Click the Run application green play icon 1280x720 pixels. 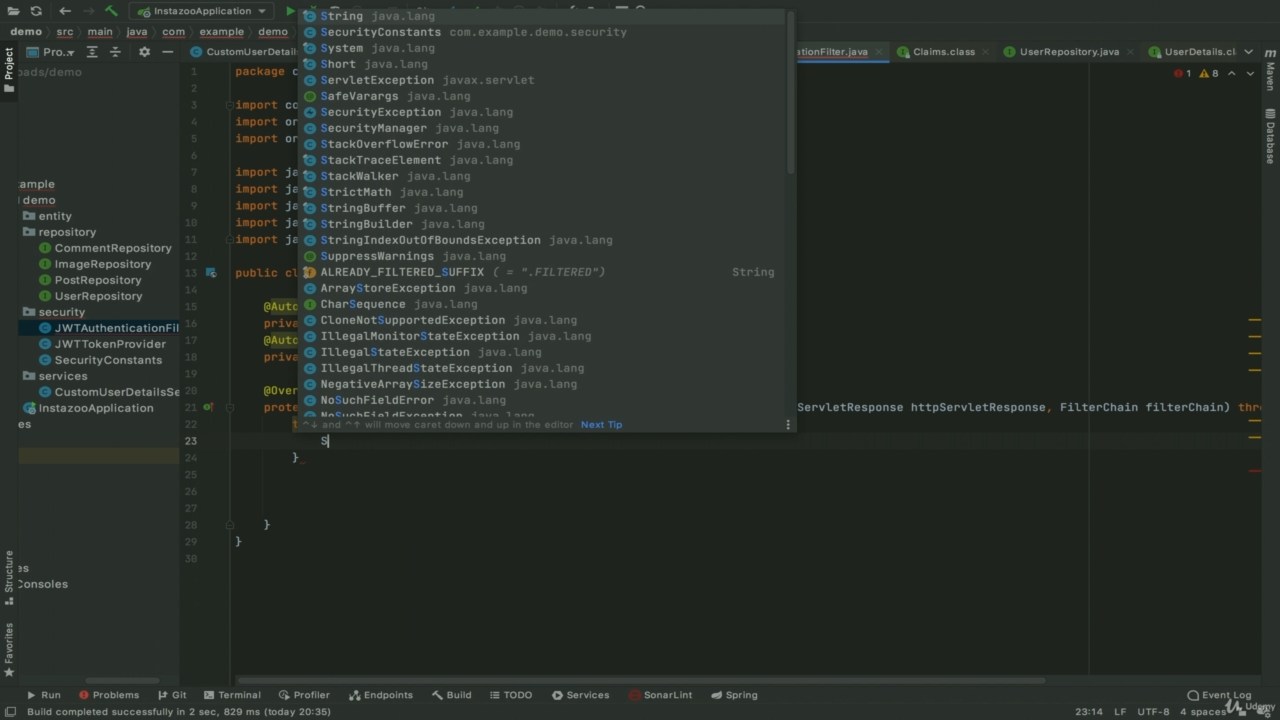290,11
